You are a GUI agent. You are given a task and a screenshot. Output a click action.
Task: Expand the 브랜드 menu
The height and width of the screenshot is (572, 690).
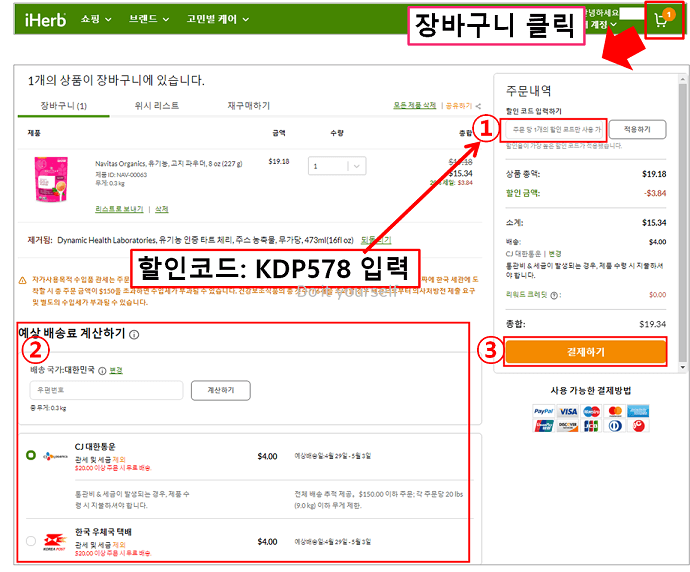(149, 19)
